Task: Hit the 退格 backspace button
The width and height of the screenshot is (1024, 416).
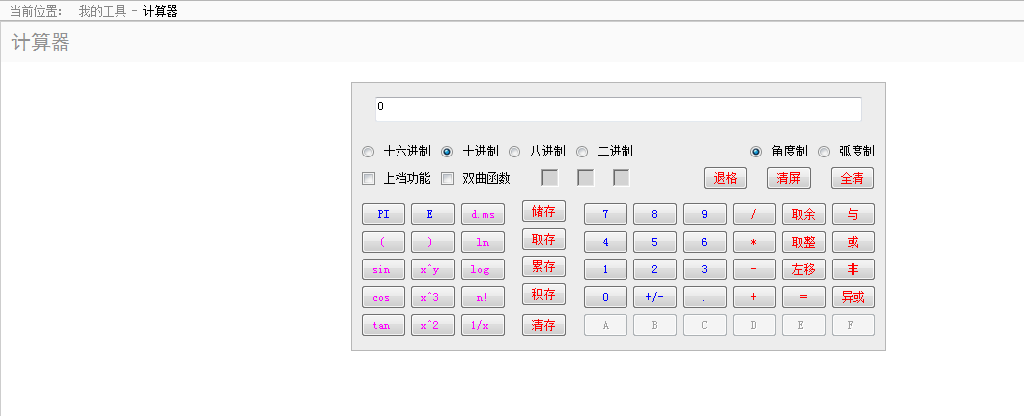Action: point(725,178)
